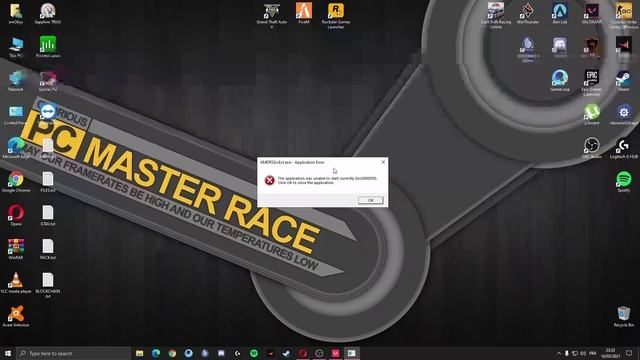Select the Microsoft Edge desktop shortcut
640x360 pixels.
(16, 148)
